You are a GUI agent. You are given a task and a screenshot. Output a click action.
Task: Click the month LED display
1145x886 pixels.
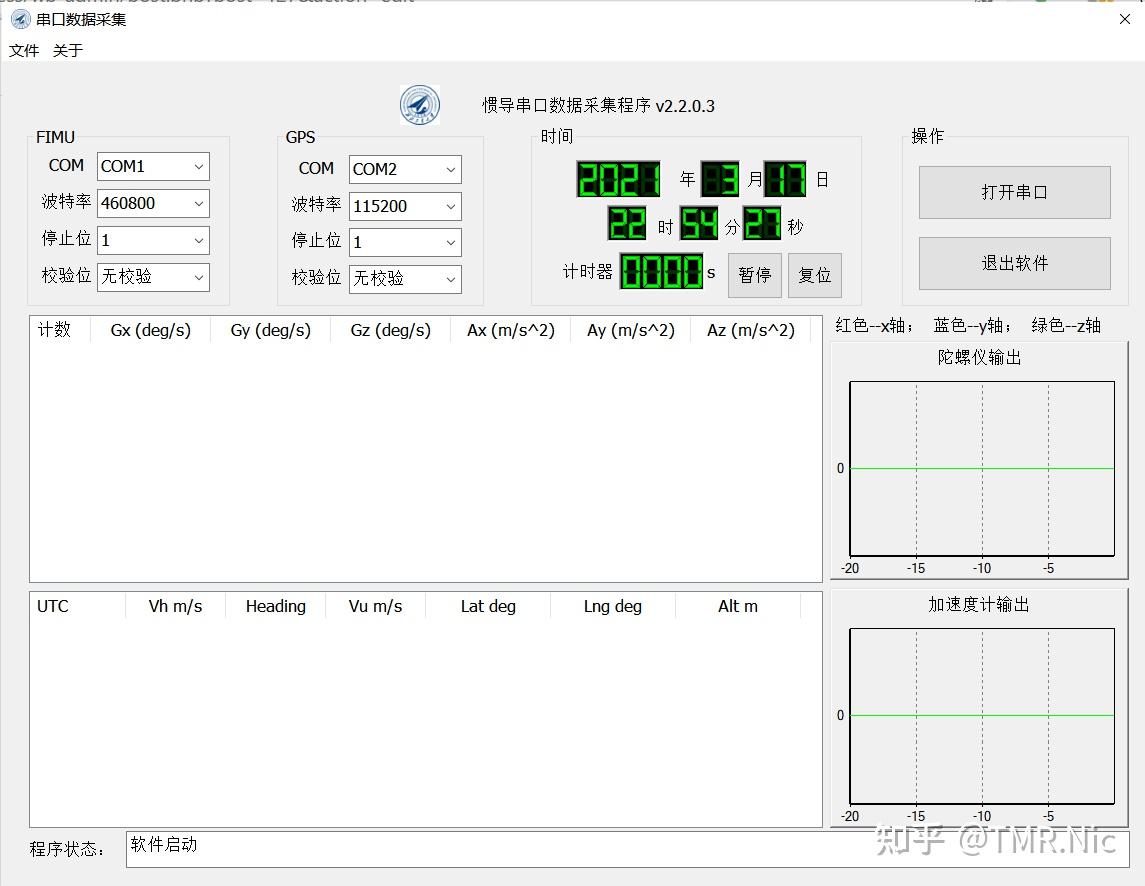720,179
